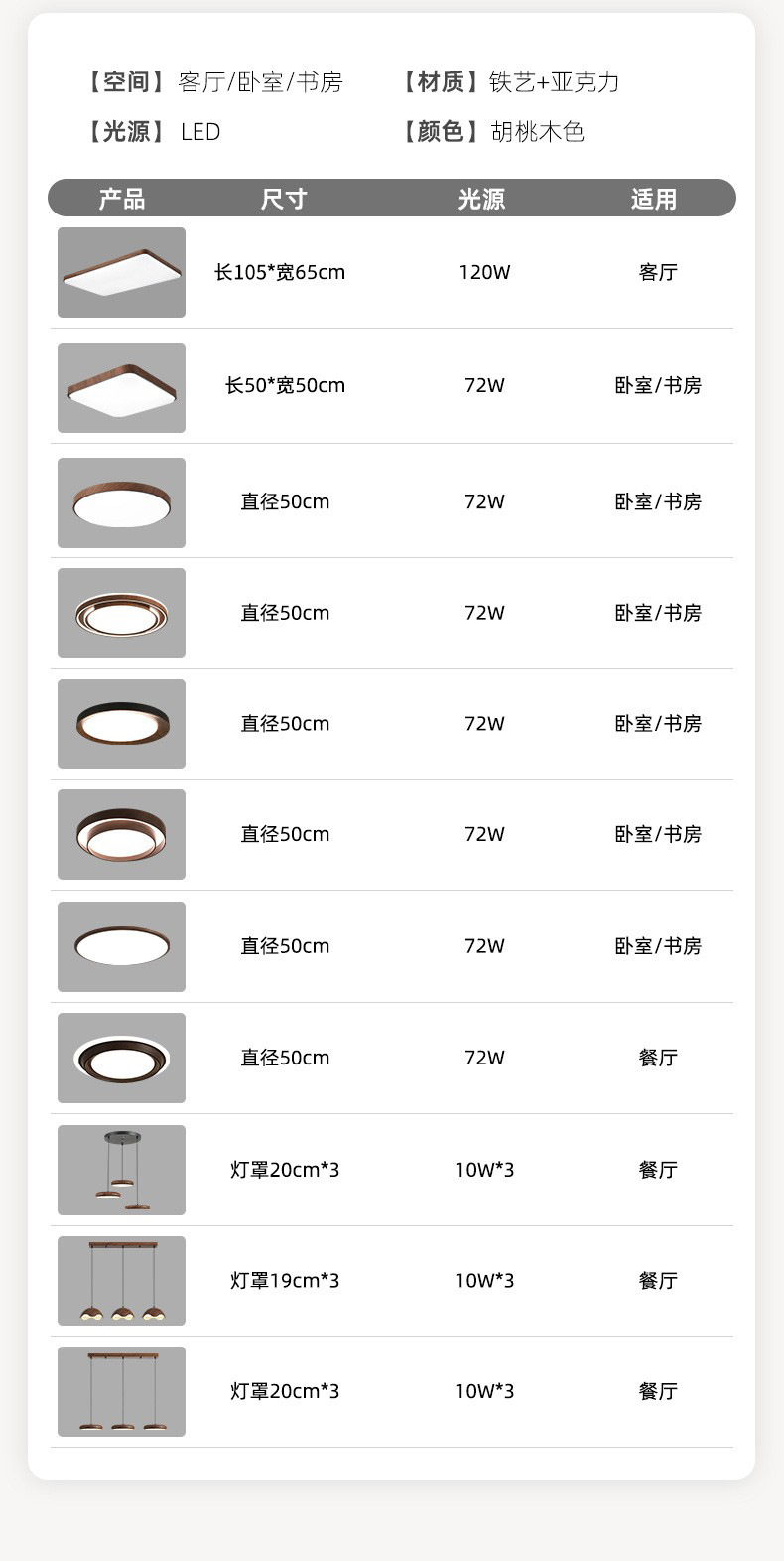Screen dimensions: 784x1561
Task: Click the offset overlapping rings lamp thumbnail
Action: coord(121,834)
